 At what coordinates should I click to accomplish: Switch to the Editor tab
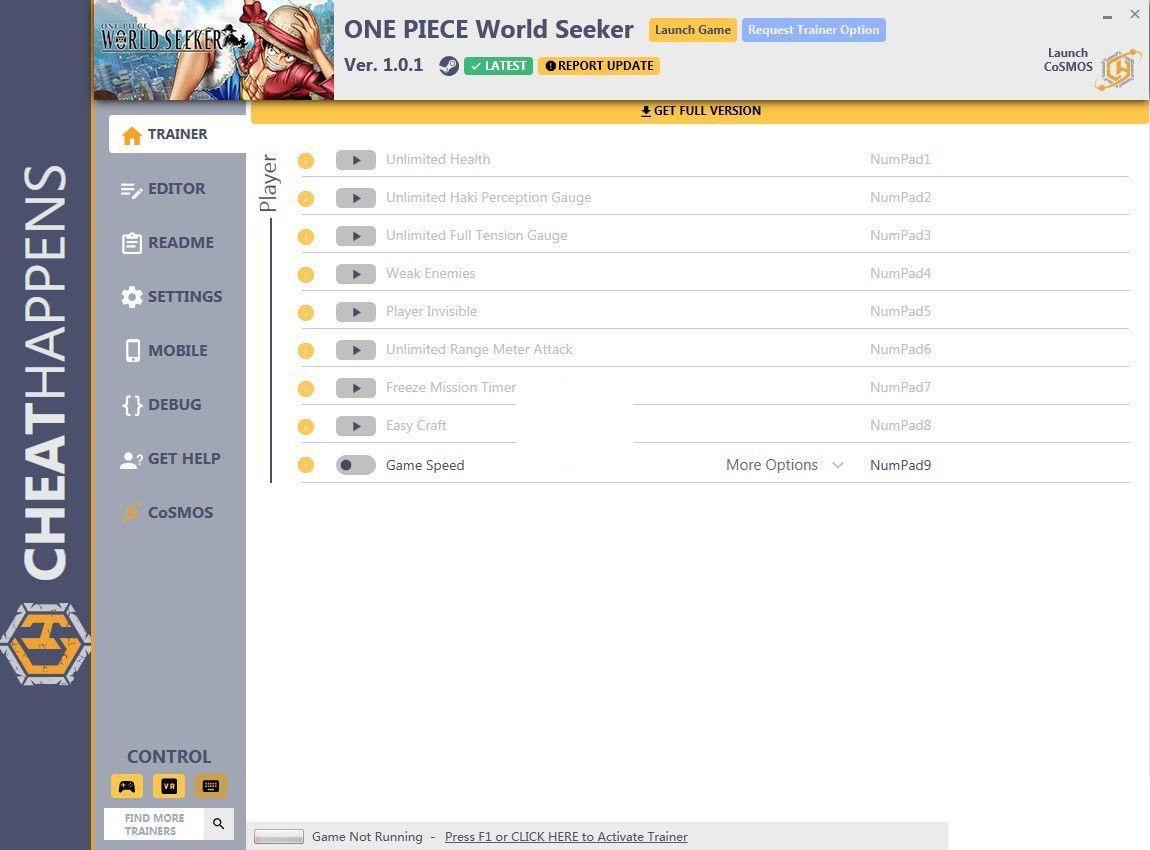[x=163, y=189]
